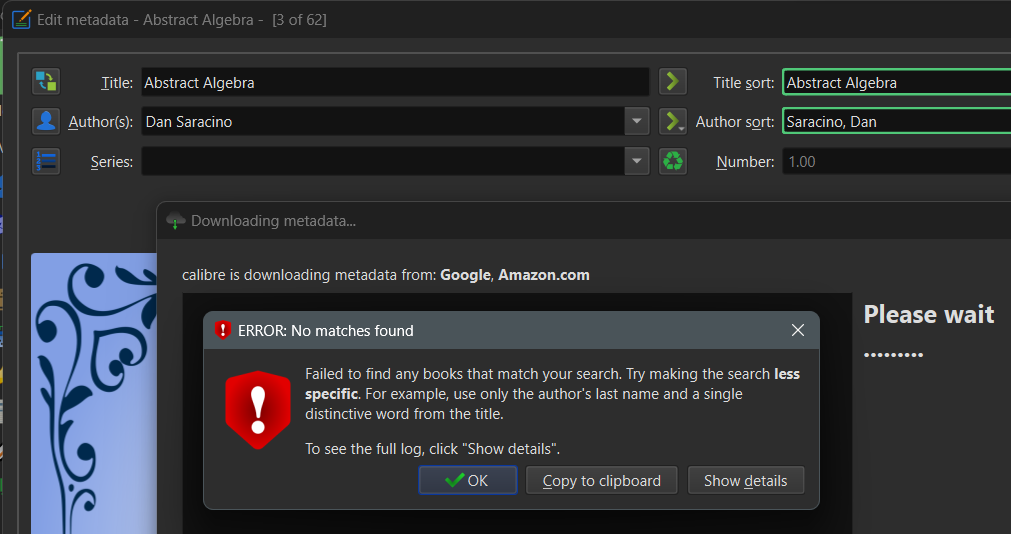Open the manage authors editor icon
The width and height of the screenshot is (1011, 534).
tap(46, 121)
